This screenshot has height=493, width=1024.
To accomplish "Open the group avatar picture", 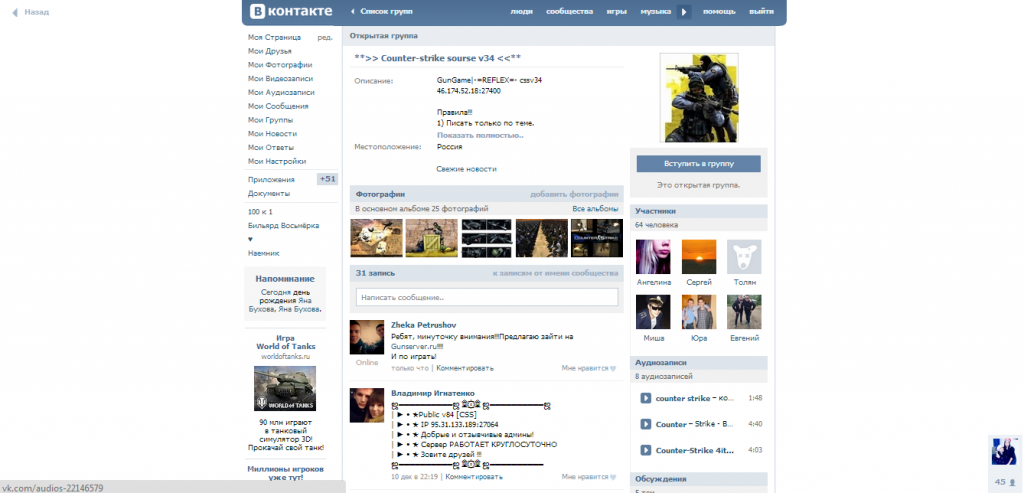I will click(699, 98).
